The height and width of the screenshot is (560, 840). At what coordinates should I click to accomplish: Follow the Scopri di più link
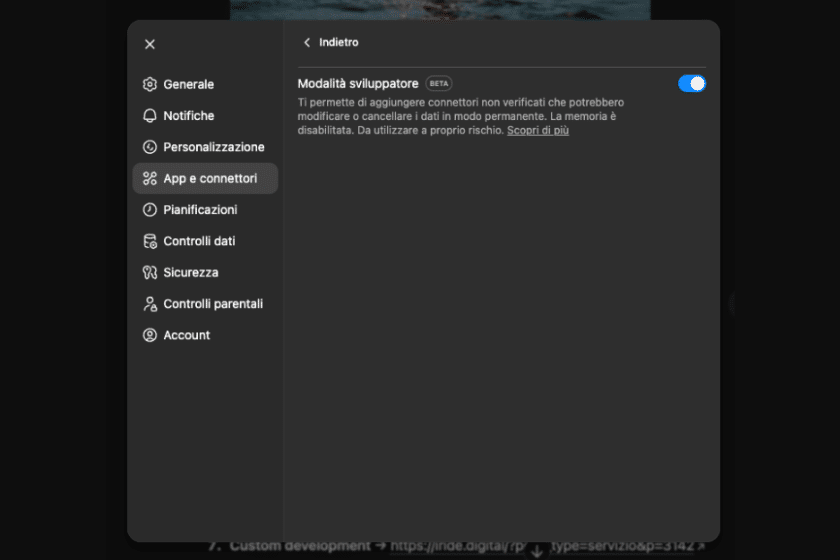537,130
